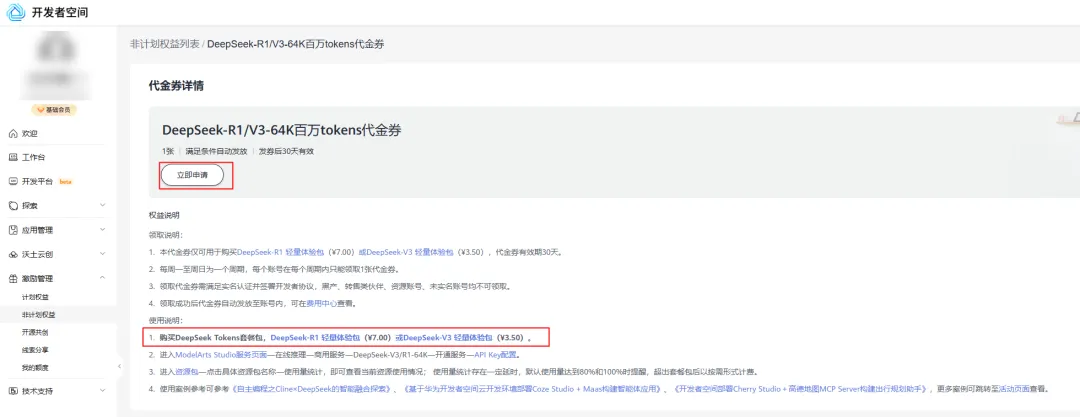Collapse the 激励管理 menu chevron
Viewport: 1080px width, 417px height.
point(103,278)
